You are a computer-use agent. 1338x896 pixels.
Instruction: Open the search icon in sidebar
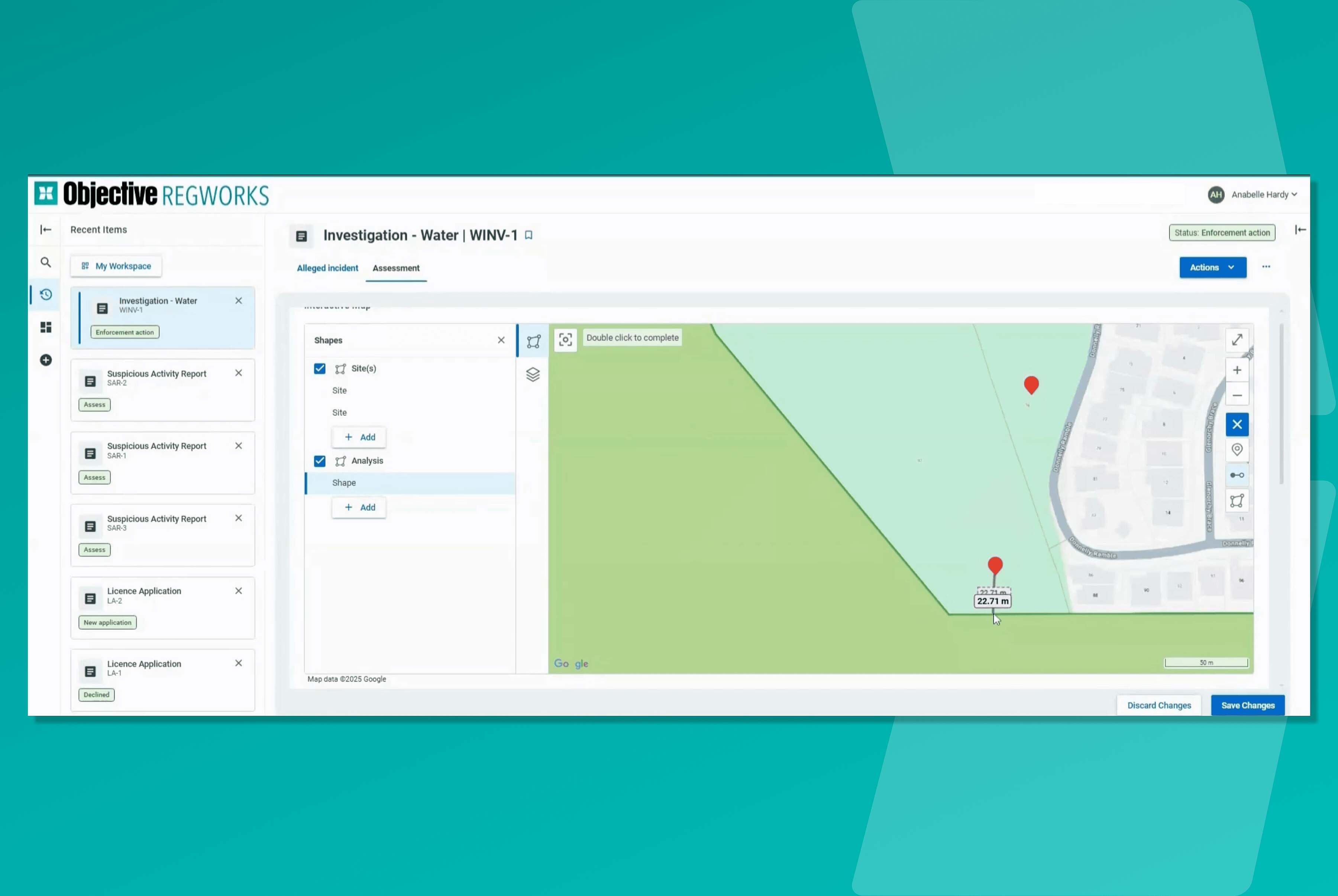point(46,262)
